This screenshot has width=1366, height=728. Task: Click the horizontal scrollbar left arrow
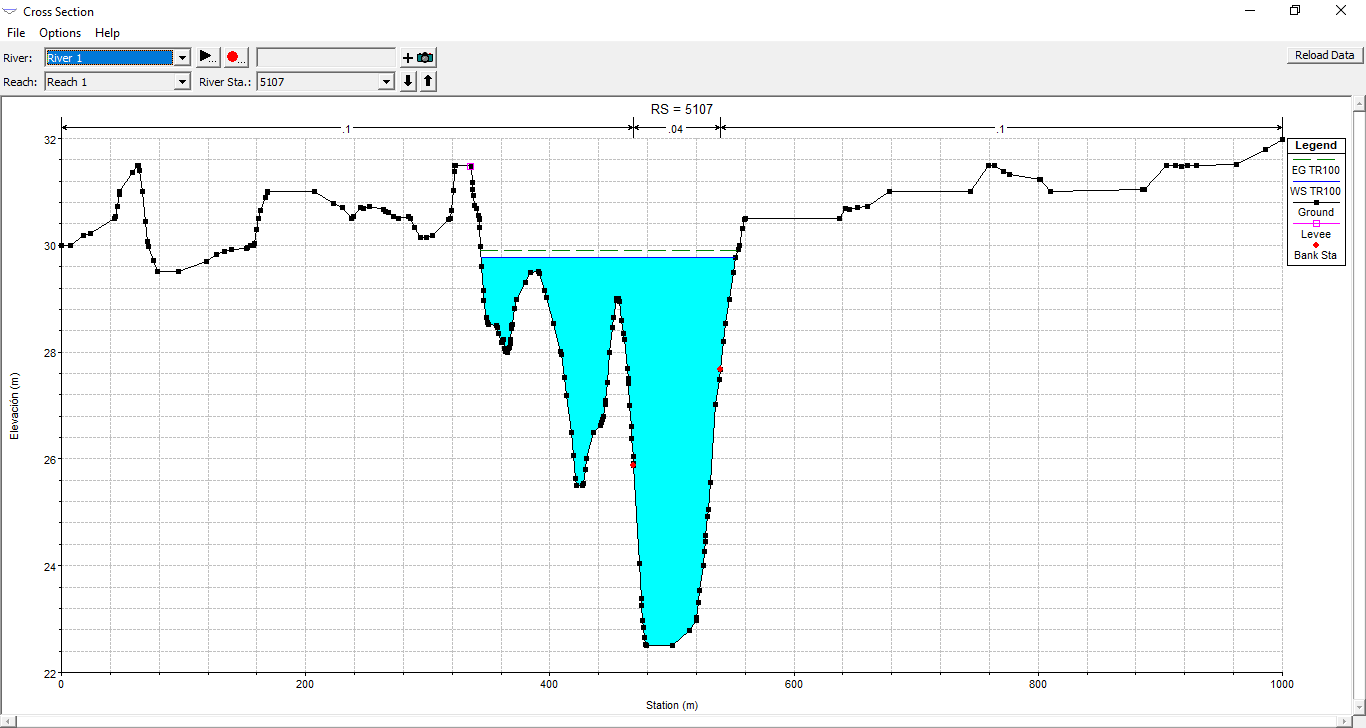7,720
